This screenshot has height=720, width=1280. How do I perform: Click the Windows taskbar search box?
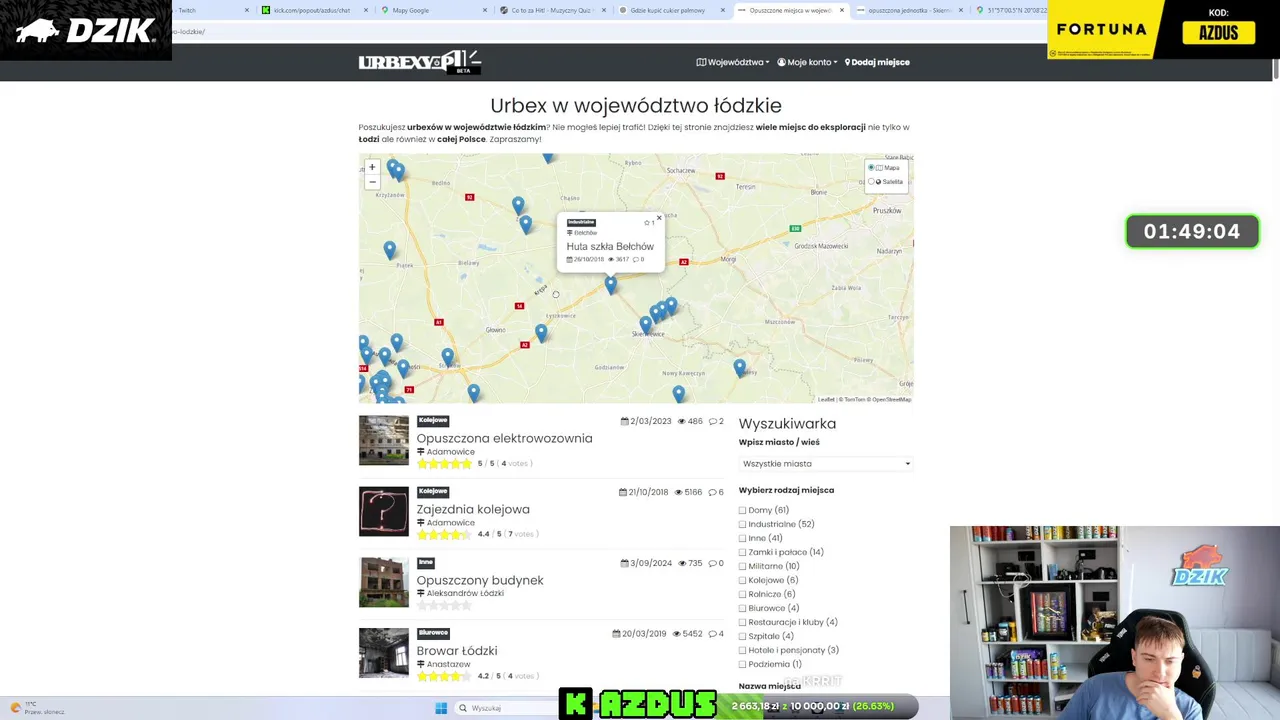click(x=505, y=708)
